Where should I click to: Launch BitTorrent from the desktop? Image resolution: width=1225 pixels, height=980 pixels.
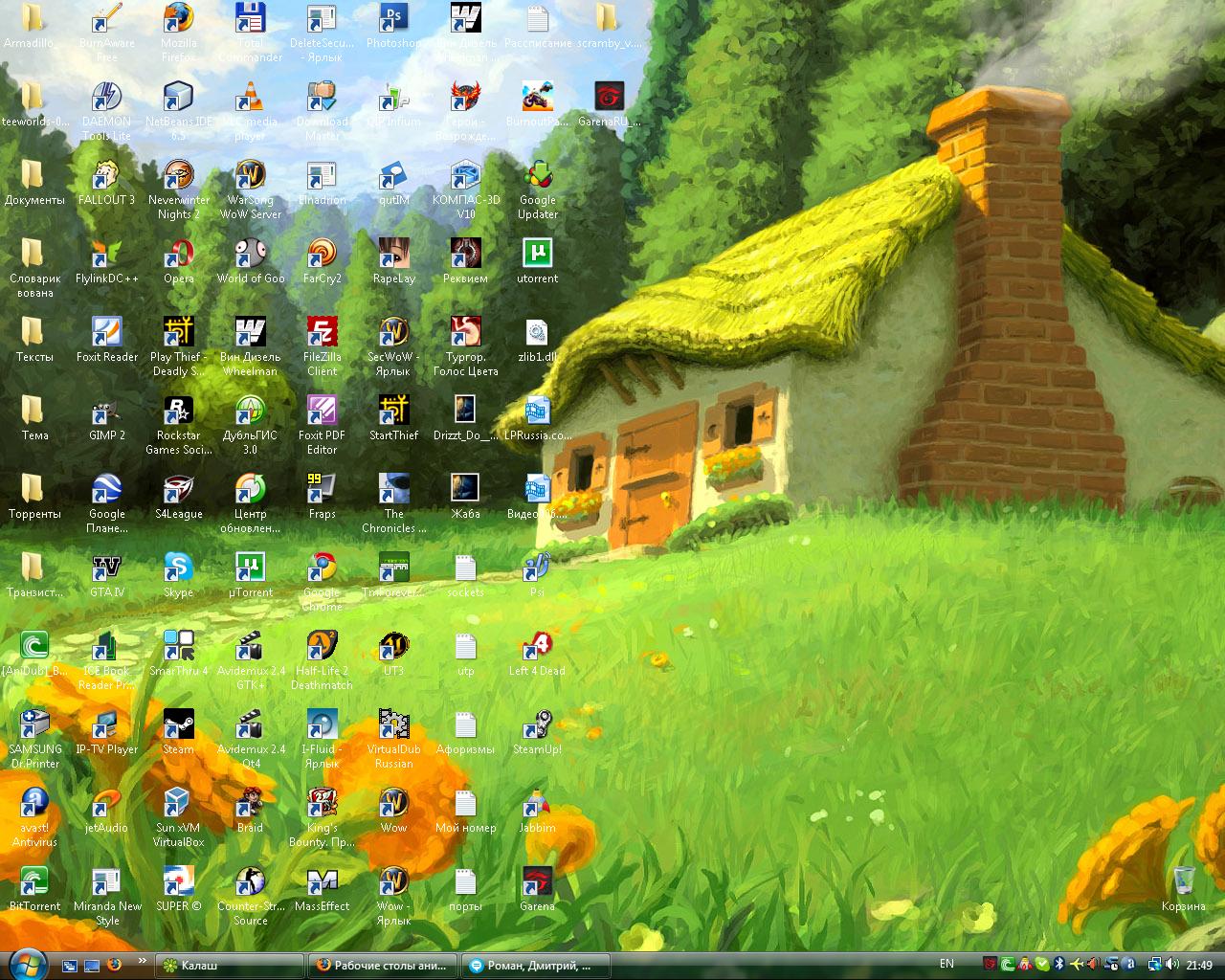(x=35, y=889)
